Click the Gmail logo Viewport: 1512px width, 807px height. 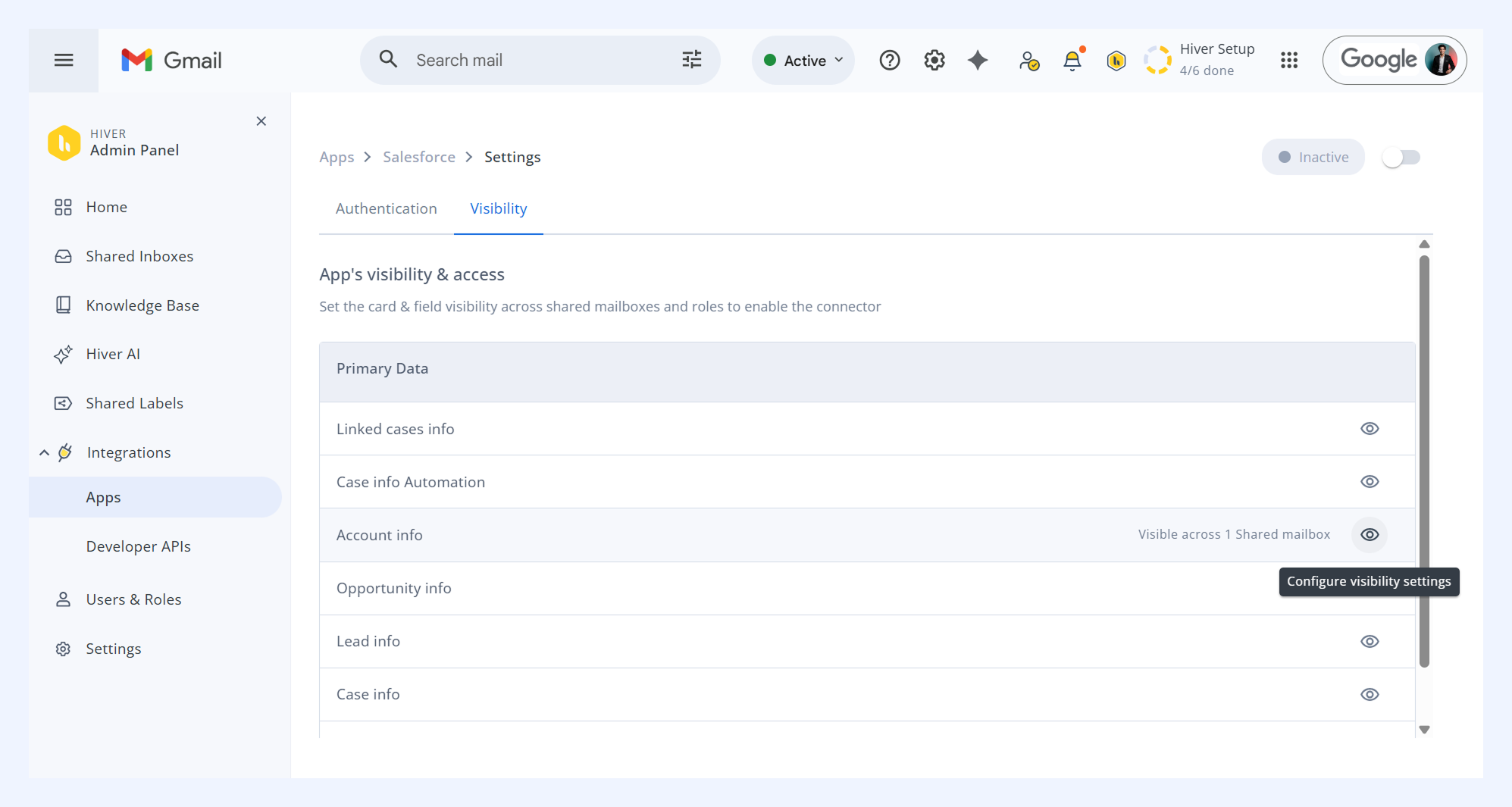coord(171,60)
